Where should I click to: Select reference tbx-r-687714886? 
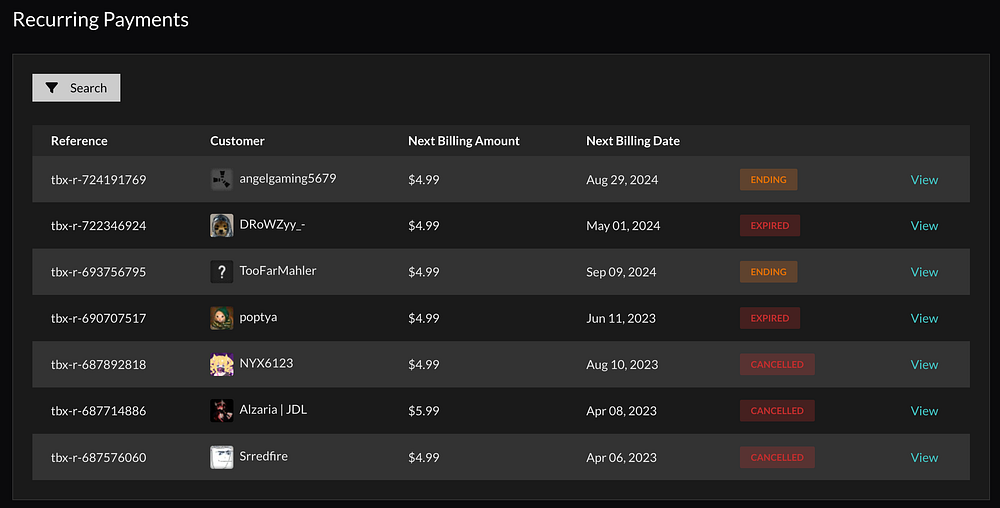[x=98, y=411]
